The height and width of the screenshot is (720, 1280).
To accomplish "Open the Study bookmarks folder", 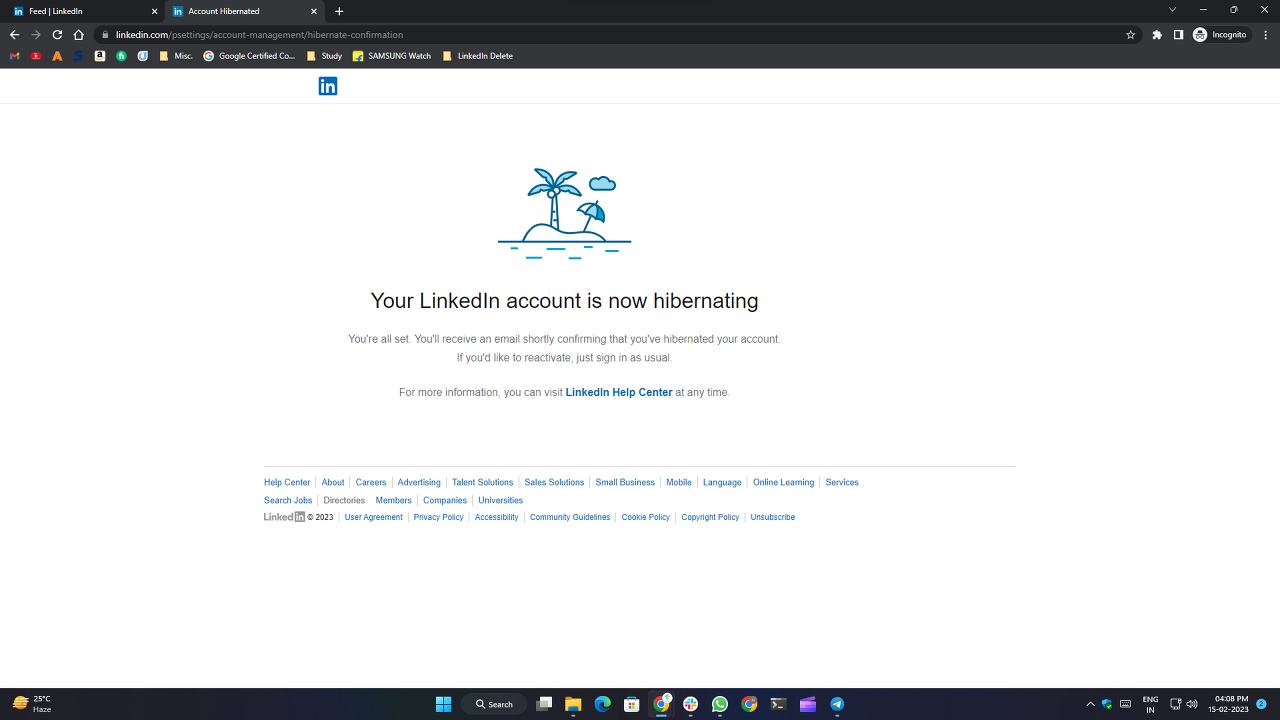I will (x=324, y=56).
